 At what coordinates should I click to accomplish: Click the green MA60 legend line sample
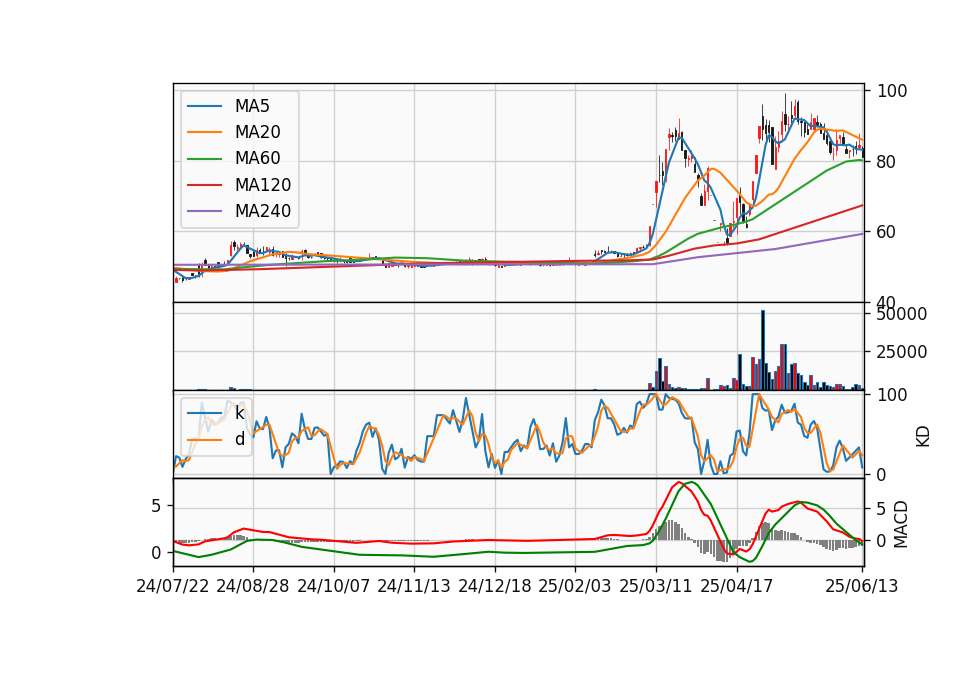pyautogui.click(x=204, y=159)
